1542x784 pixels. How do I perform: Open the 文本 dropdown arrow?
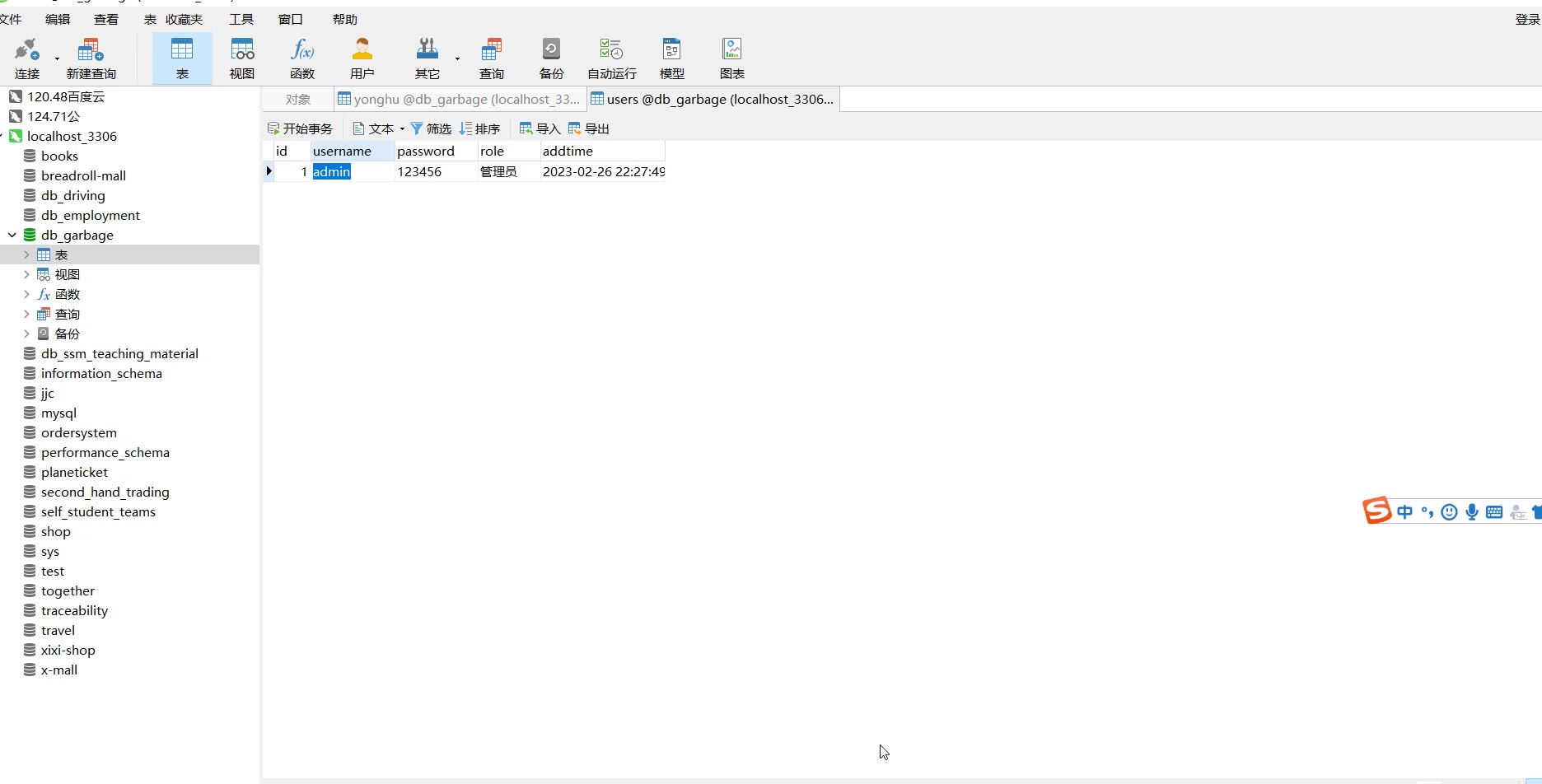pyautogui.click(x=402, y=129)
